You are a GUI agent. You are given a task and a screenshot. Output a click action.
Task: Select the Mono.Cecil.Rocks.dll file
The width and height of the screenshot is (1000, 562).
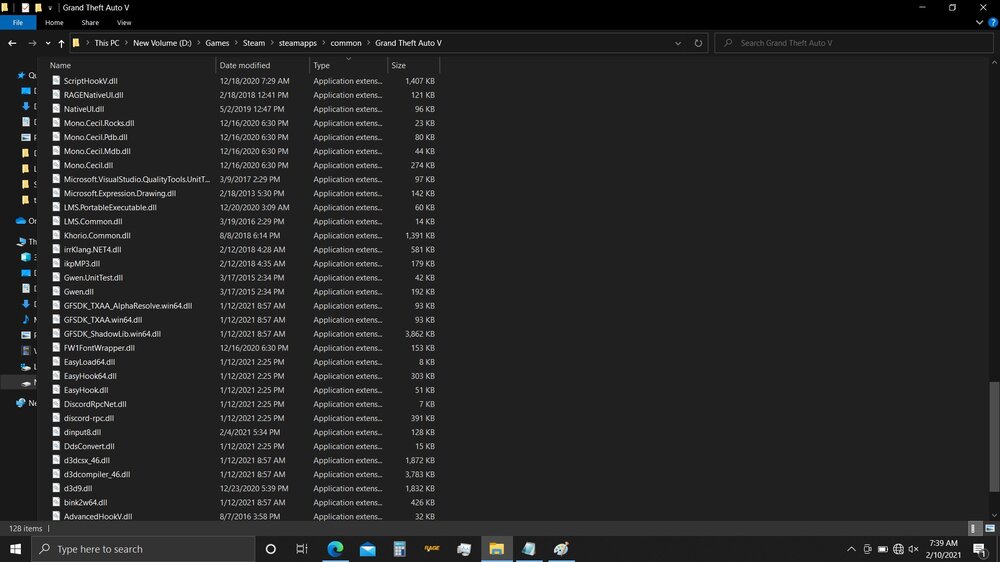99,123
